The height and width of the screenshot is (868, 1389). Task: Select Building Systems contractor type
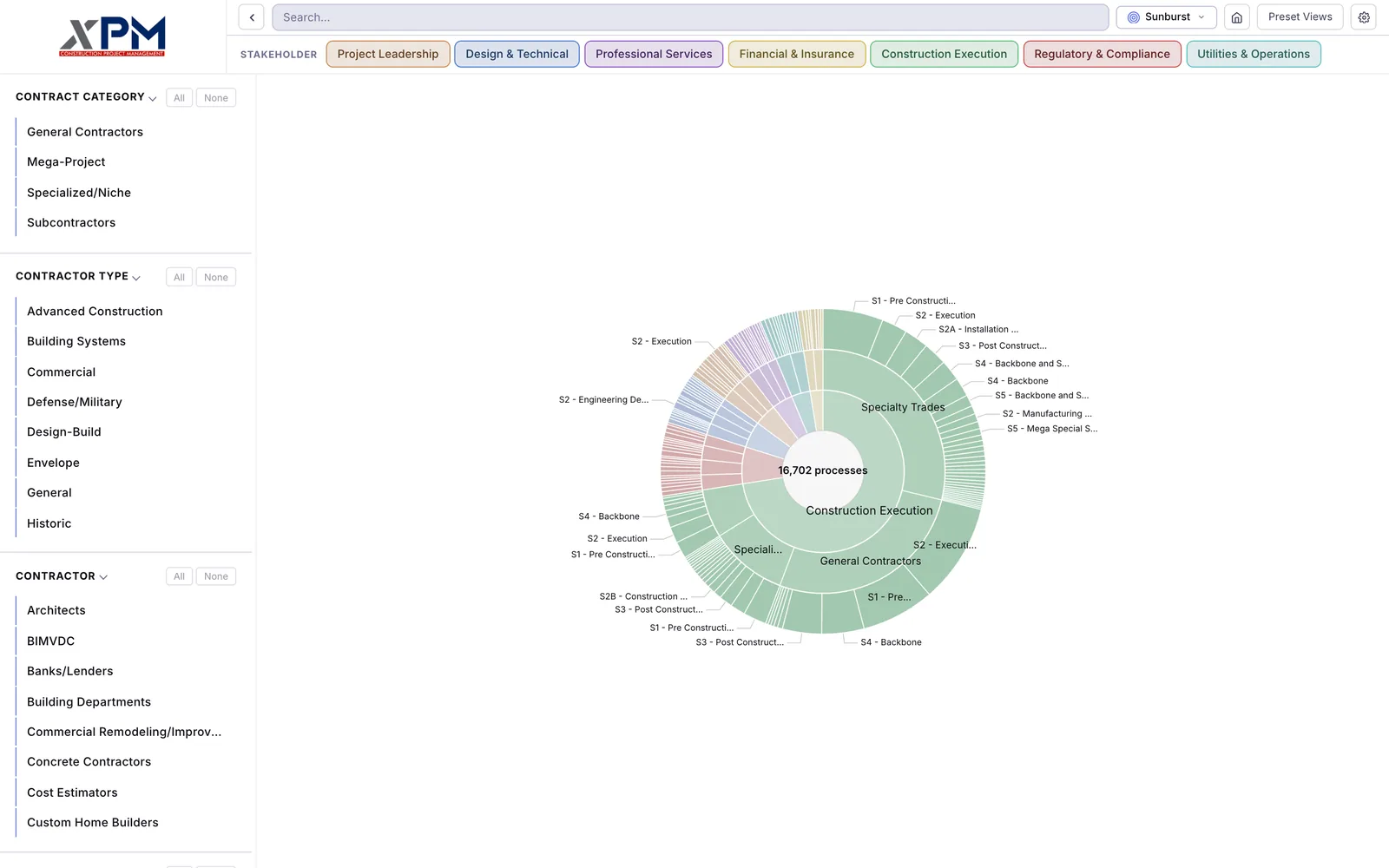tap(76, 341)
